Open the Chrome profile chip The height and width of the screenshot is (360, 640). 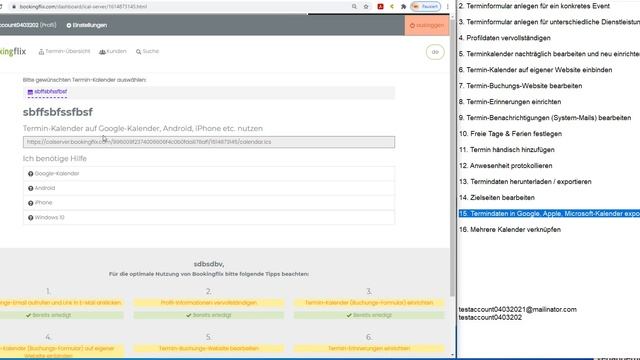coord(426,7)
